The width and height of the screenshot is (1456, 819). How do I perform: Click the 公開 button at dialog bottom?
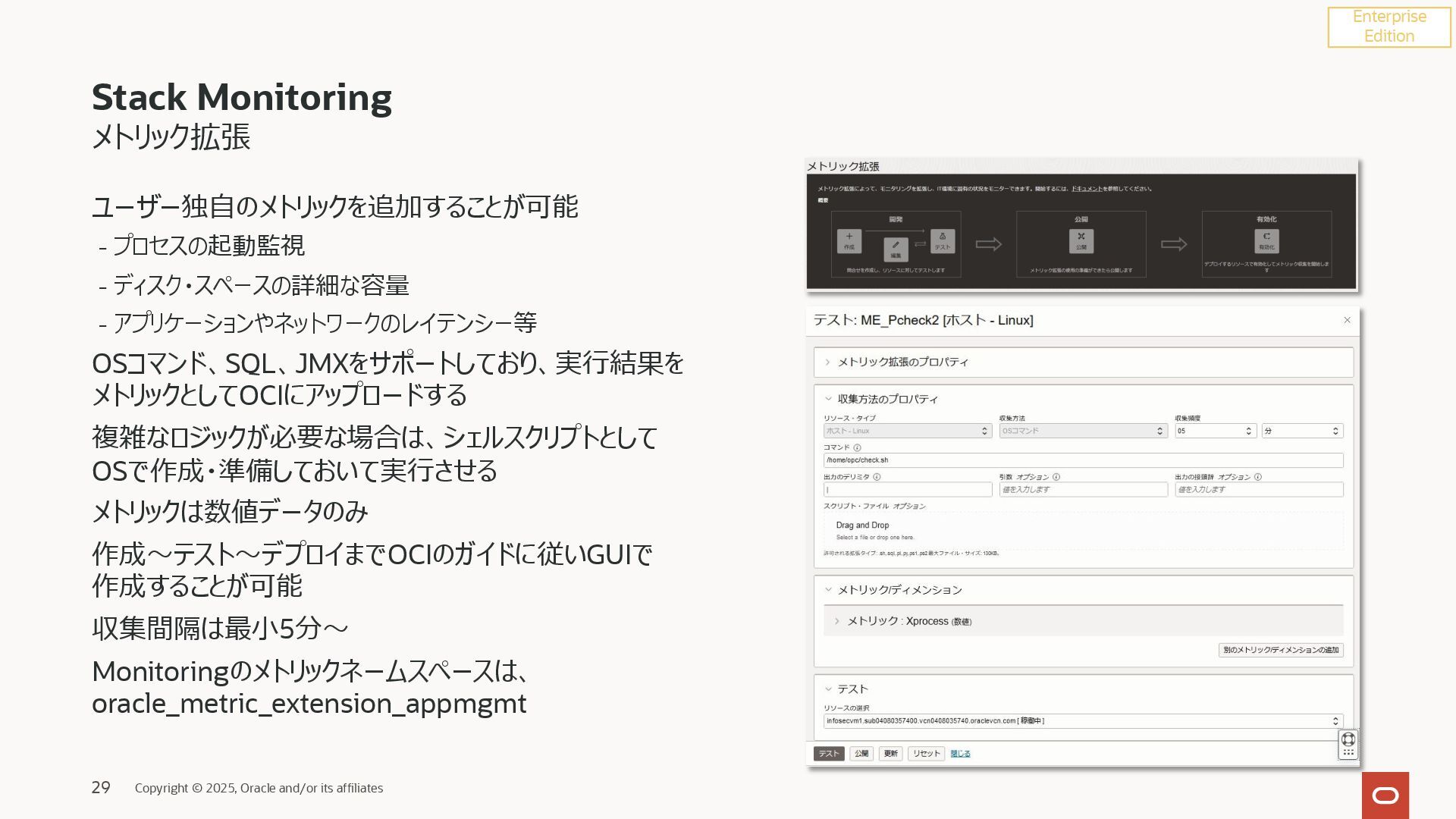861,754
